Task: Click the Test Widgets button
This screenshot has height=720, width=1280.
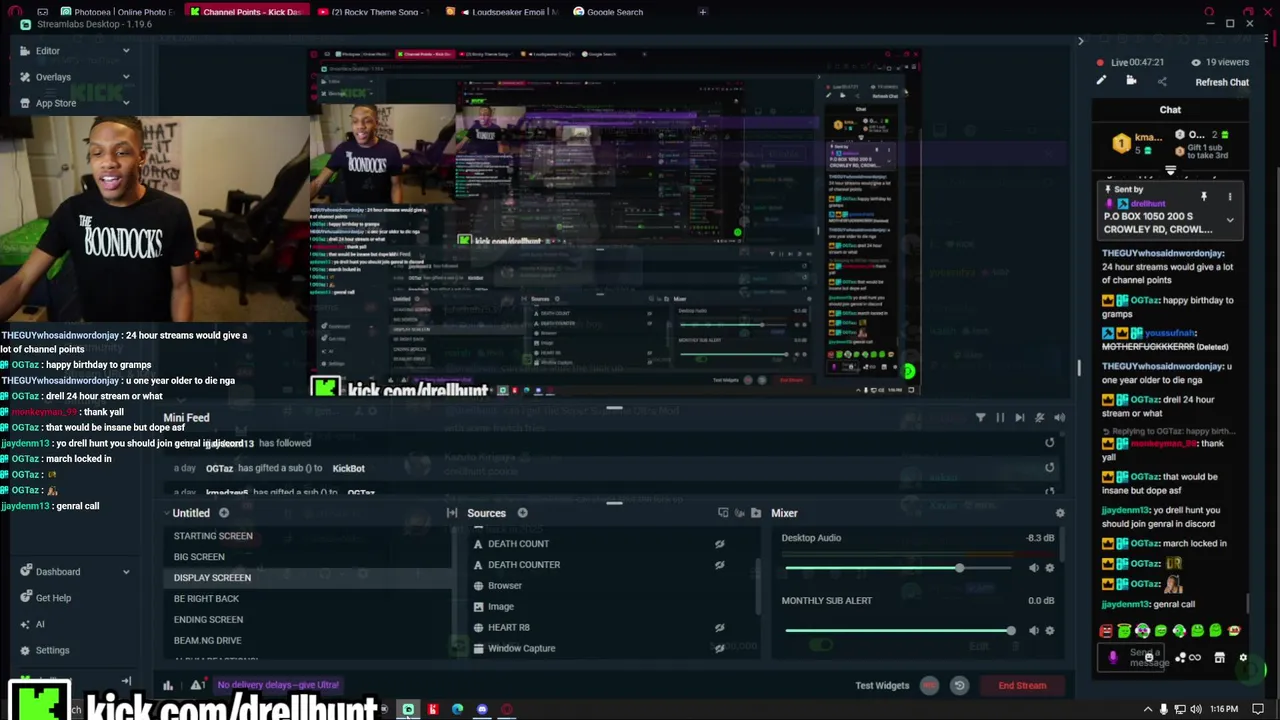Action: tap(882, 686)
